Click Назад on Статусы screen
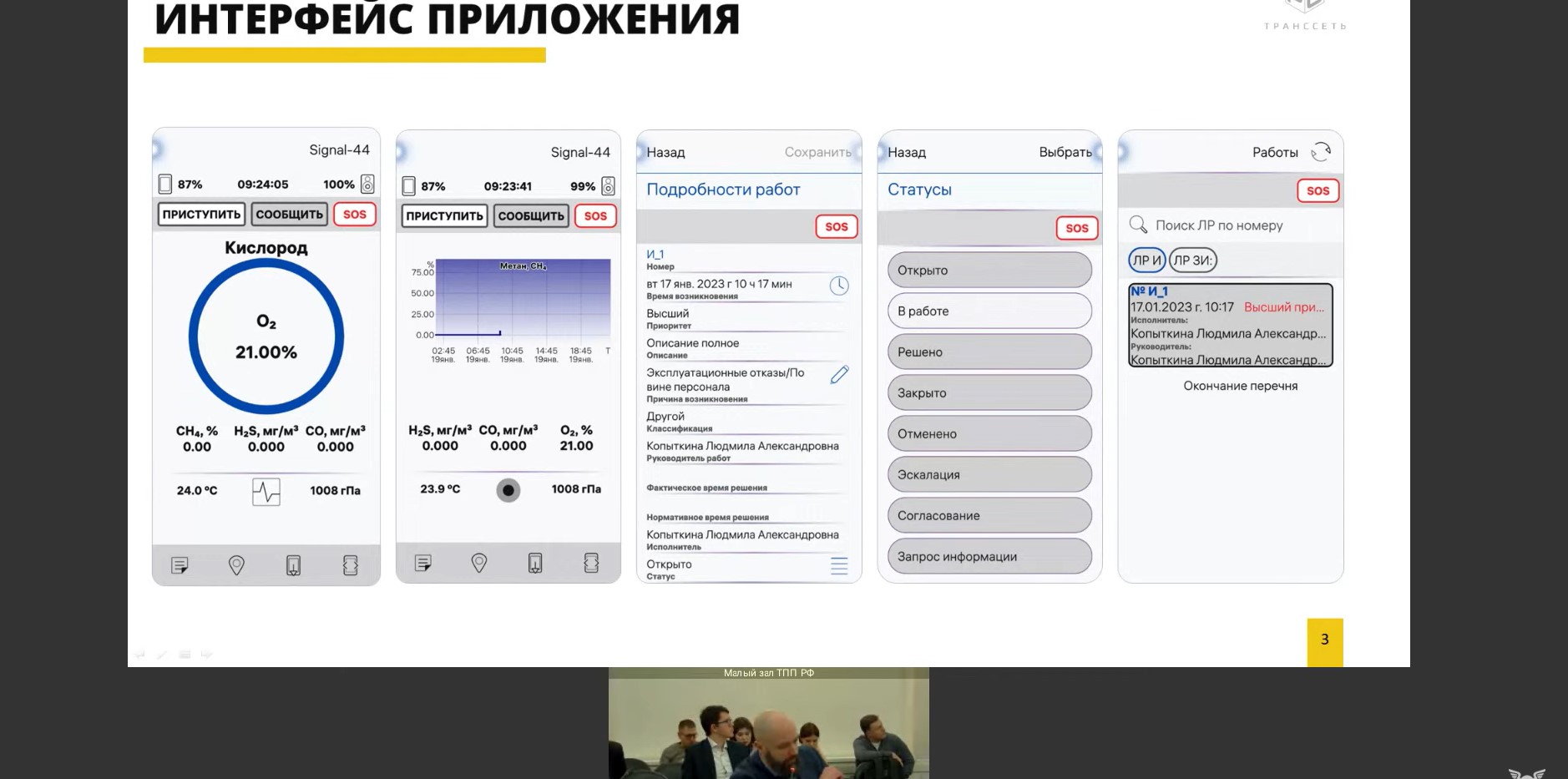The image size is (1568, 779). (907, 153)
